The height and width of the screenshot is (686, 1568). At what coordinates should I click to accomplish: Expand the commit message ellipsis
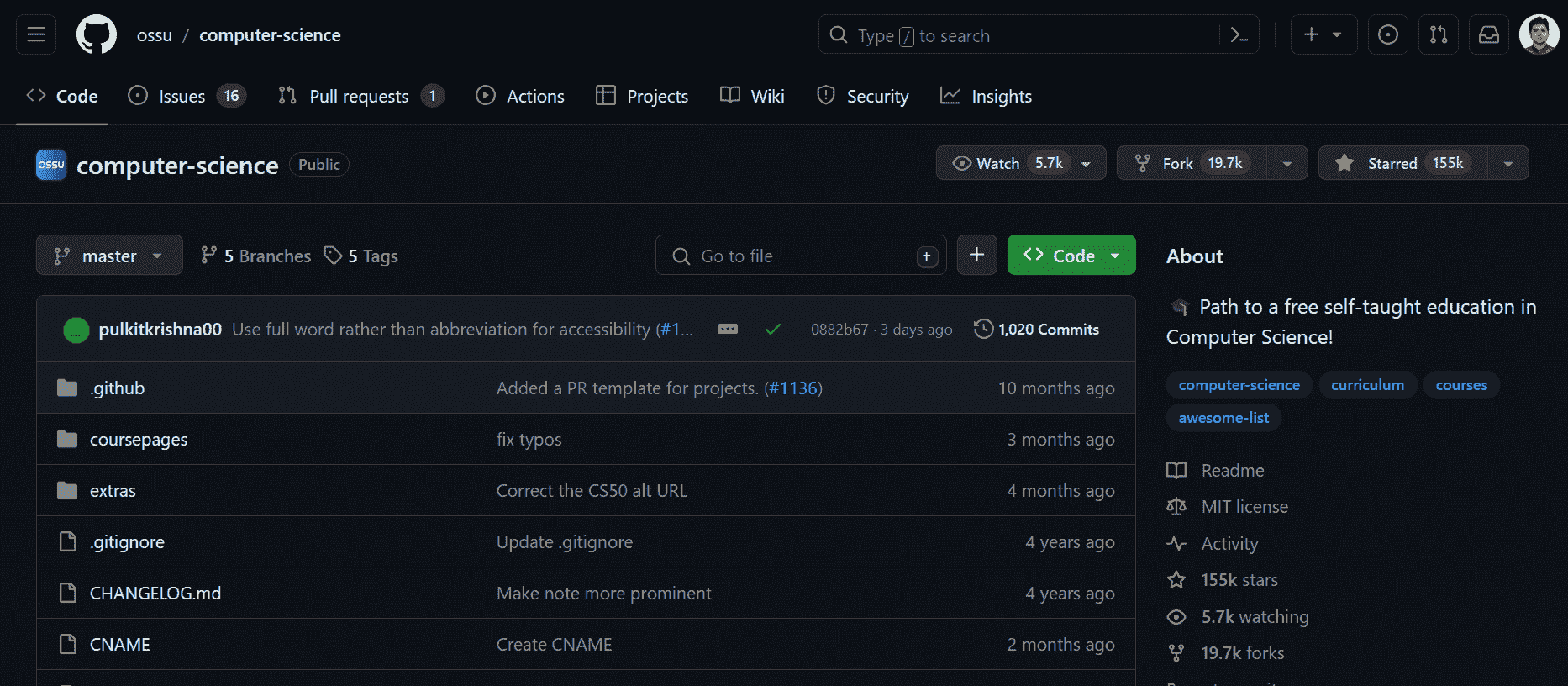click(x=728, y=329)
